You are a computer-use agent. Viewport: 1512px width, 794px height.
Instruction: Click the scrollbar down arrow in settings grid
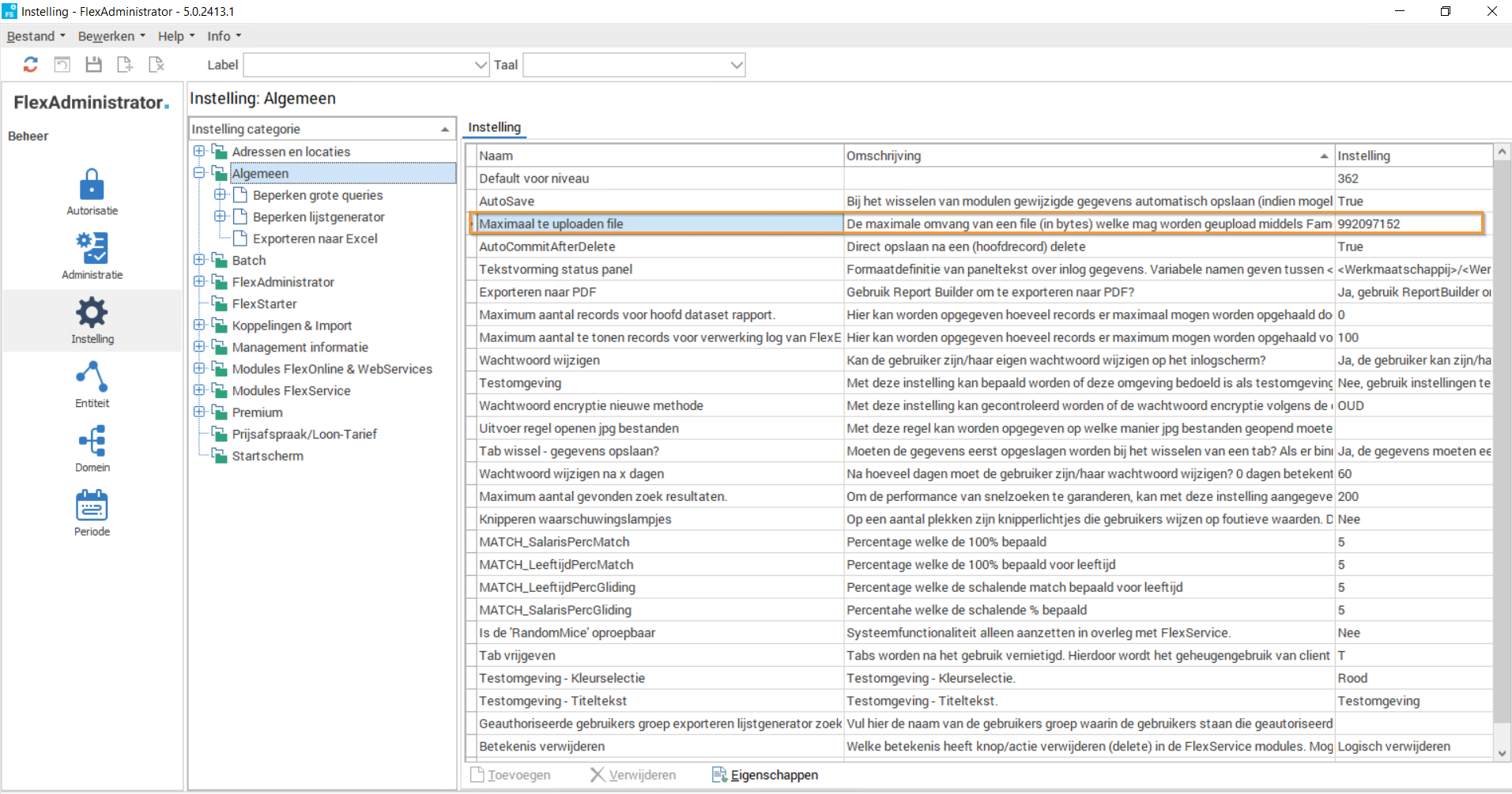tap(1502, 753)
